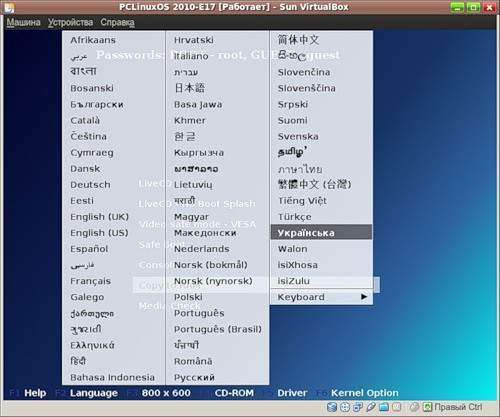Select Suomi language entry

click(x=293, y=120)
